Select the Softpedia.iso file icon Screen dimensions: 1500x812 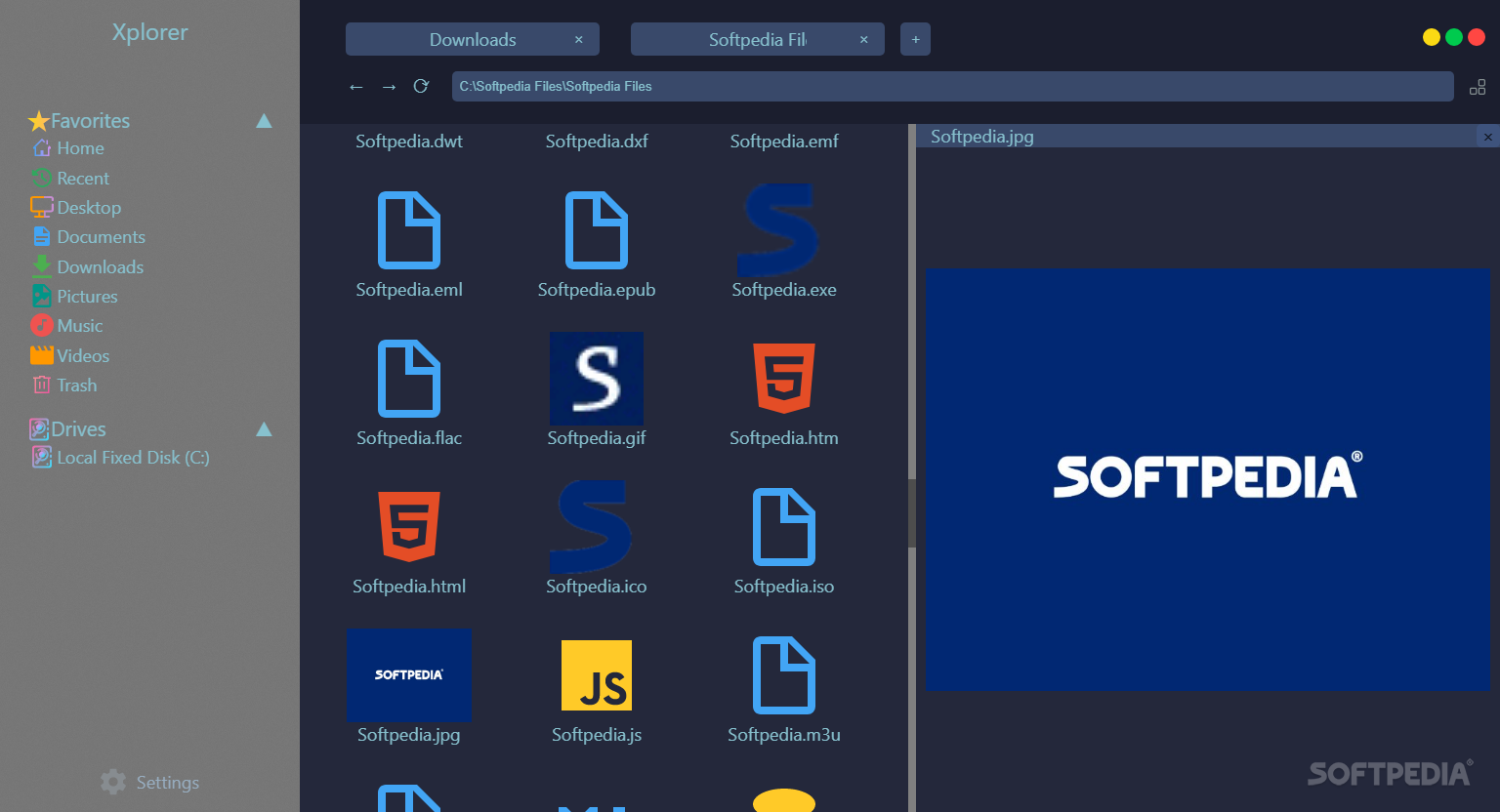coord(784,527)
